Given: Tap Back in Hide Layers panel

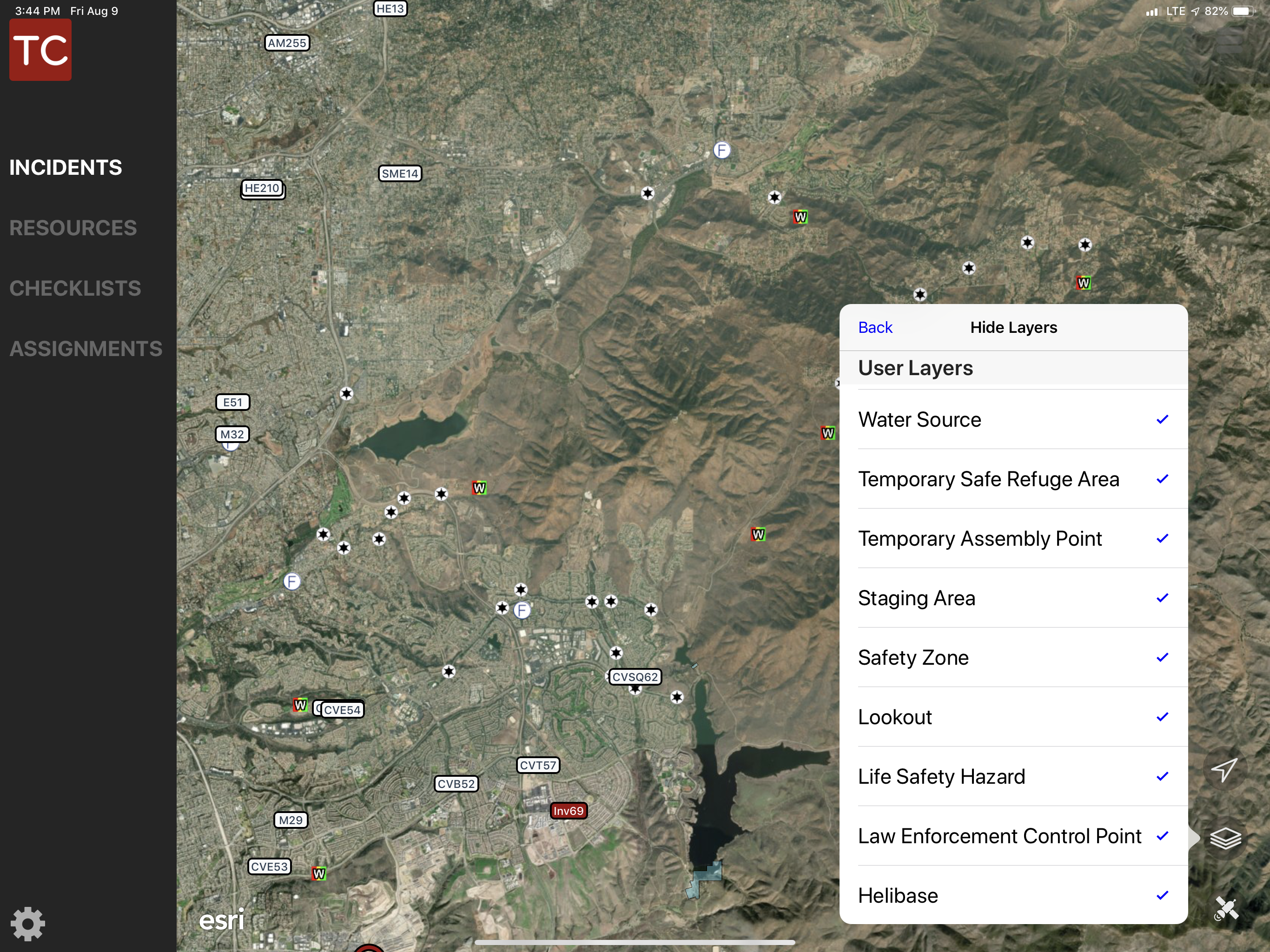Looking at the screenshot, I should (874, 327).
